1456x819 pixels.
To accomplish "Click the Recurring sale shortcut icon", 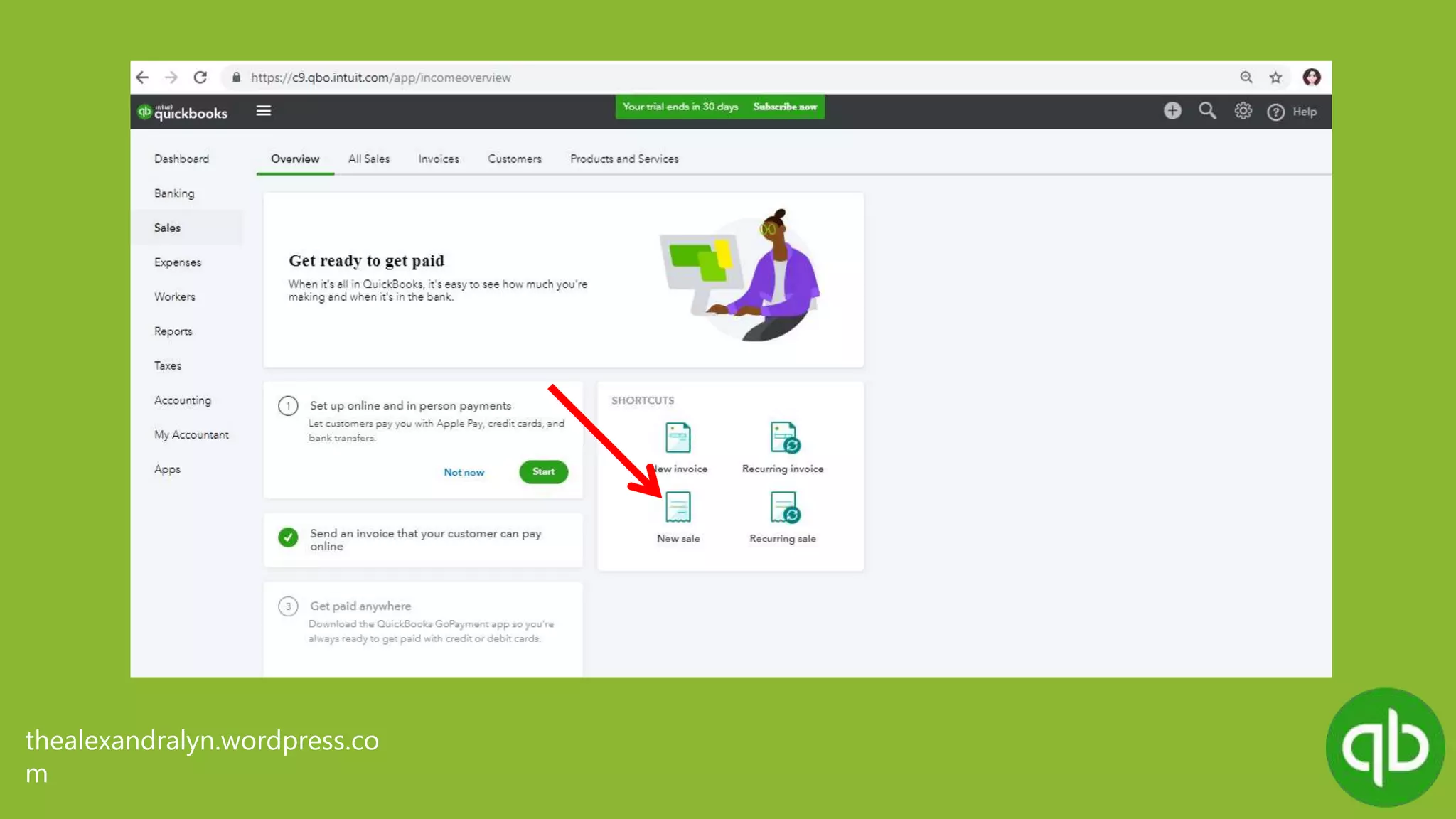I will tap(783, 507).
